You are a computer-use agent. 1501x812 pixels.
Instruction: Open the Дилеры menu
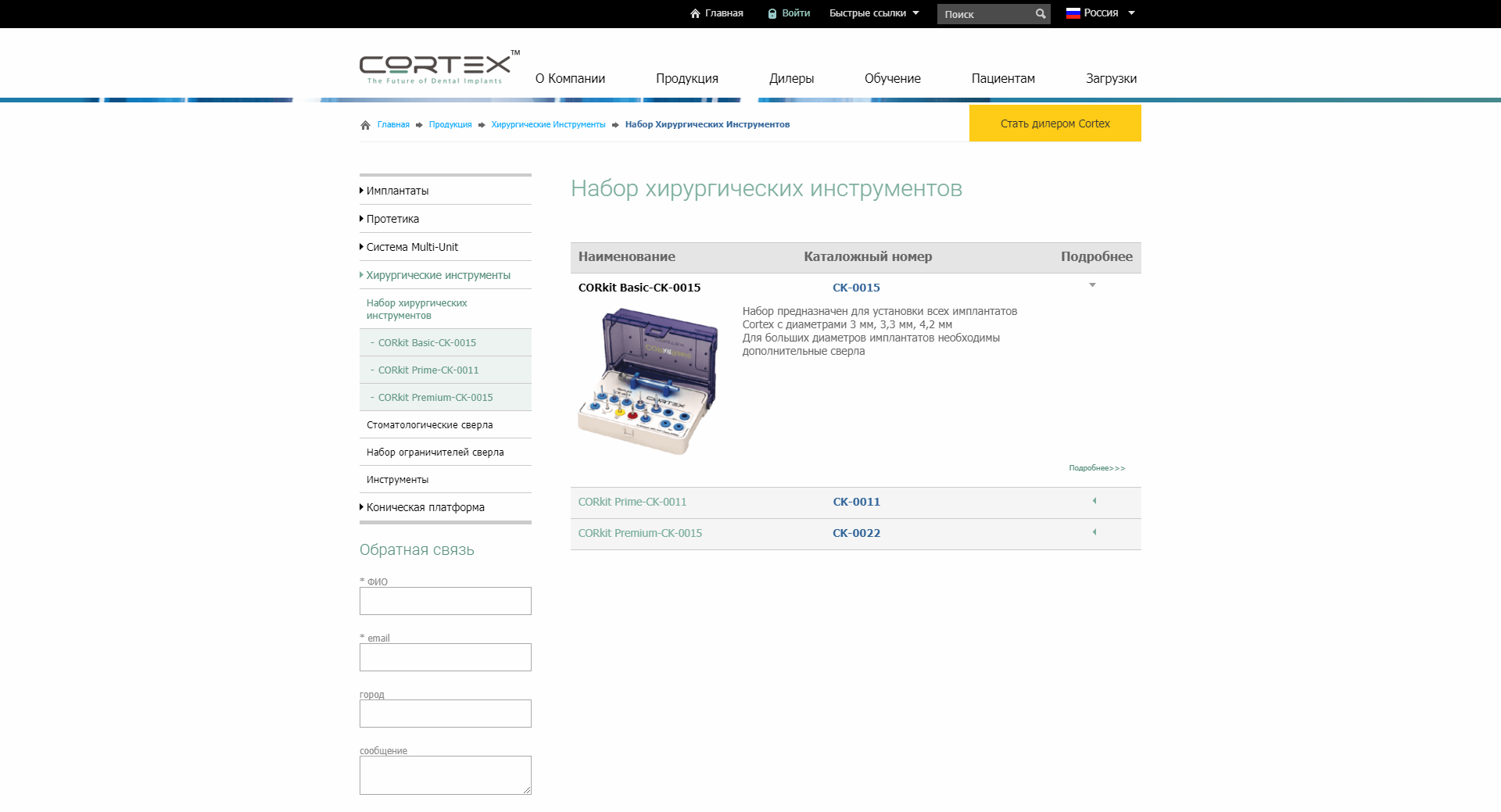coord(791,78)
